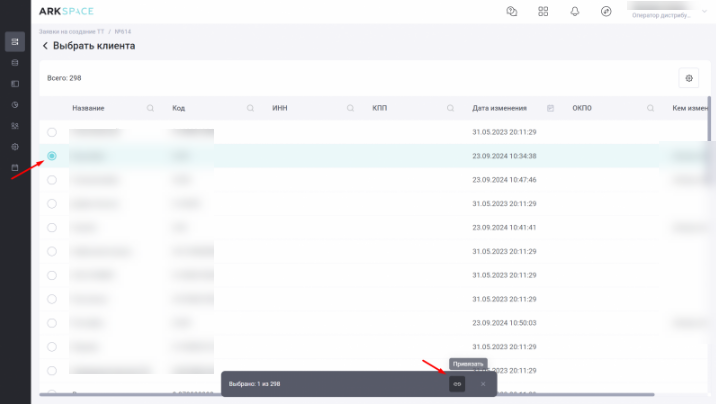Select the radio button of the 23.09.2024 10:47:46 row
The height and width of the screenshot is (404, 716).
tap(52, 180)
